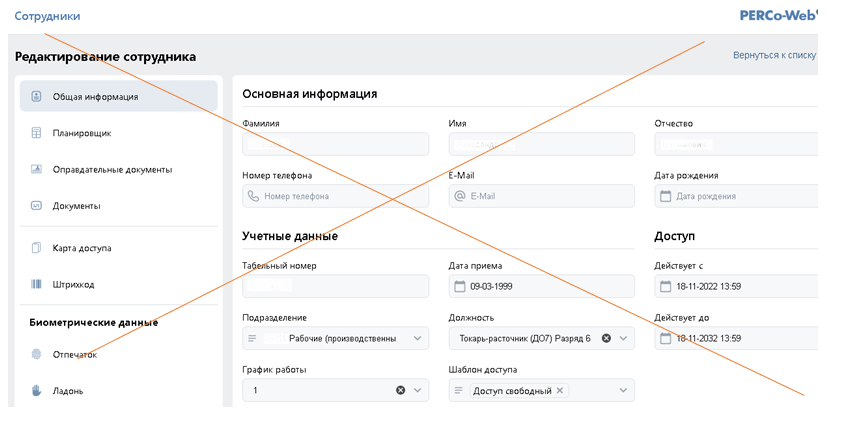
Task: Click the Оправдательные документы icon
Action: click(36, 169)
